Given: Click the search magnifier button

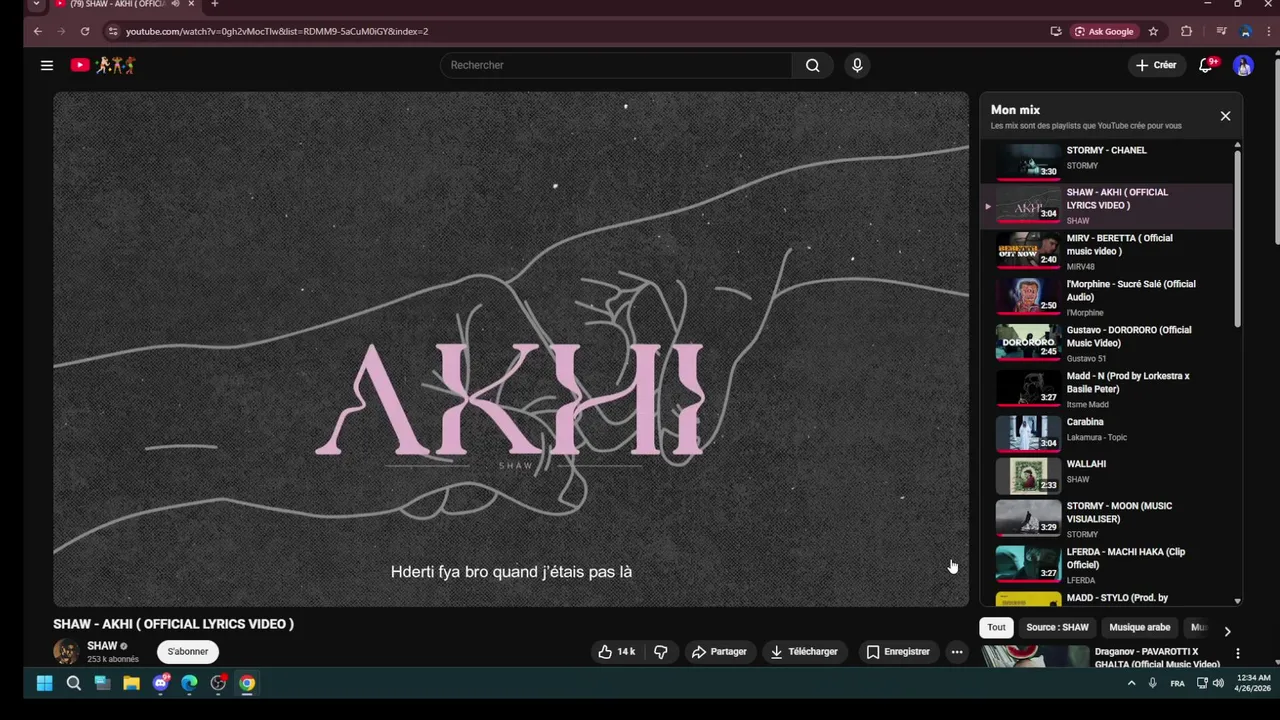Looking at the screenshot, I should coord(812,65).
